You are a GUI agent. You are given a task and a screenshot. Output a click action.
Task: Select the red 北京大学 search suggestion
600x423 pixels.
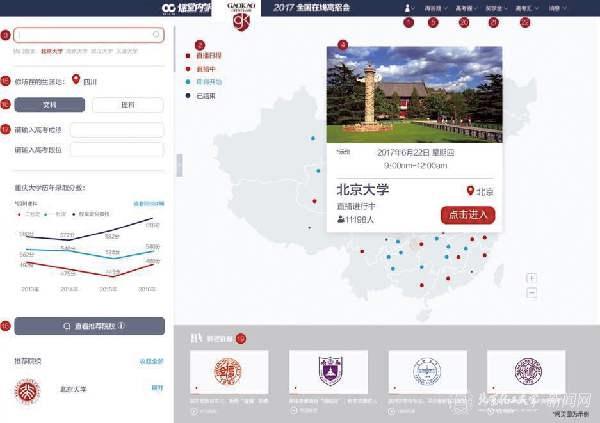pyautogui.click(x=52, y=51)
